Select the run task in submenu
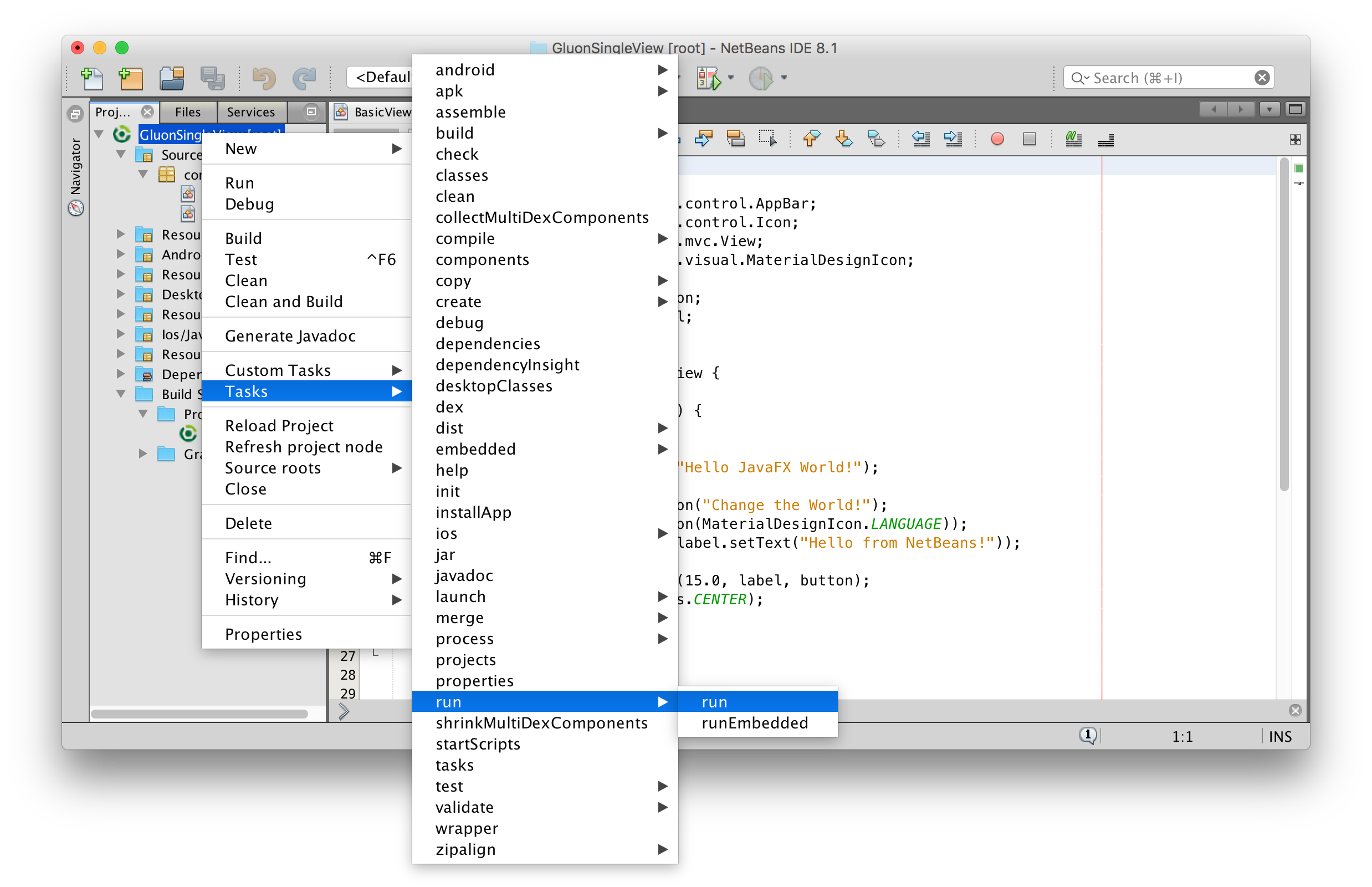Image resolution: width=1372 pixels, height=887 pixels. (x=757, y=701)
